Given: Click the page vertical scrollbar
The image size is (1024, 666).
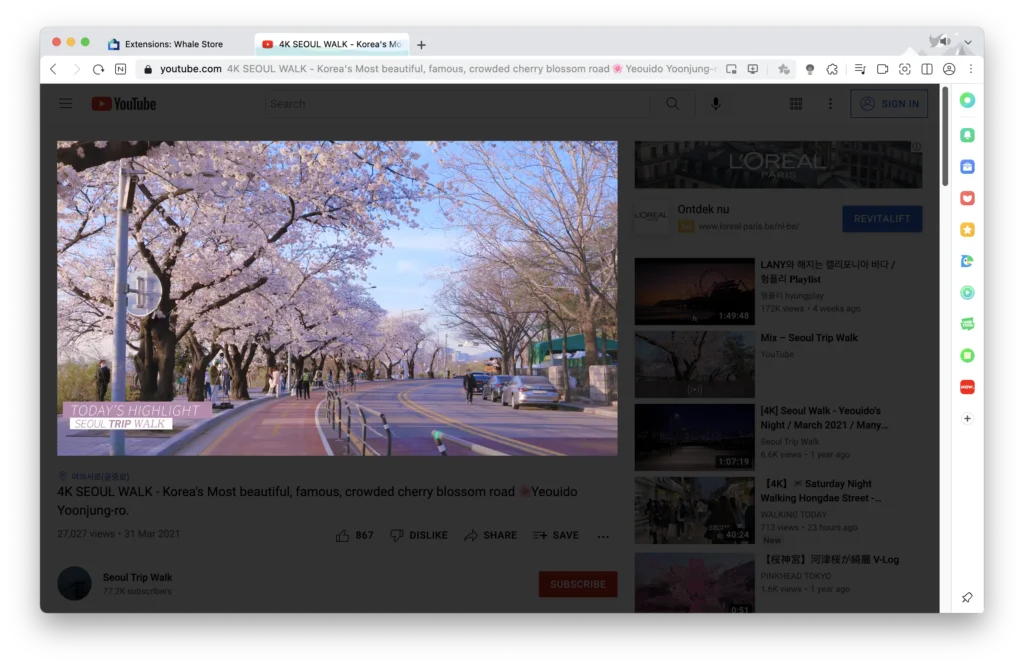Looking at the screenshot, I should pyautogui.click(x=944, y=136).
